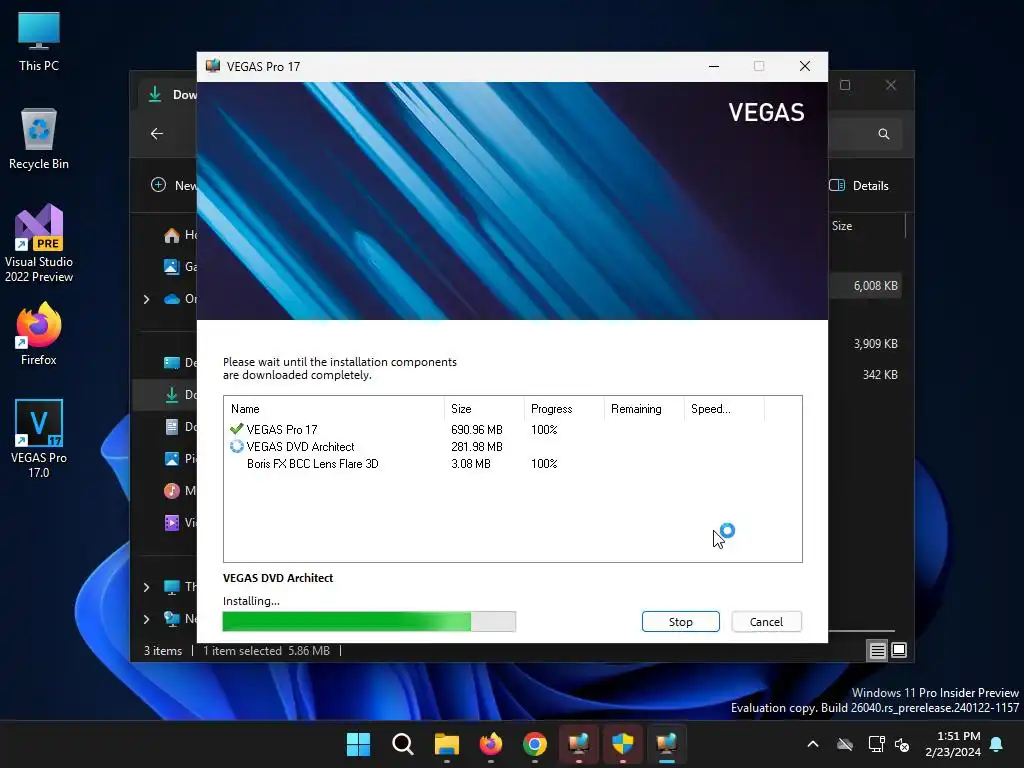Select the 3,909 KB file in File Explorer
Image resolution: width=1024 pixels, height=768 pixels.
tap(865, 344)
